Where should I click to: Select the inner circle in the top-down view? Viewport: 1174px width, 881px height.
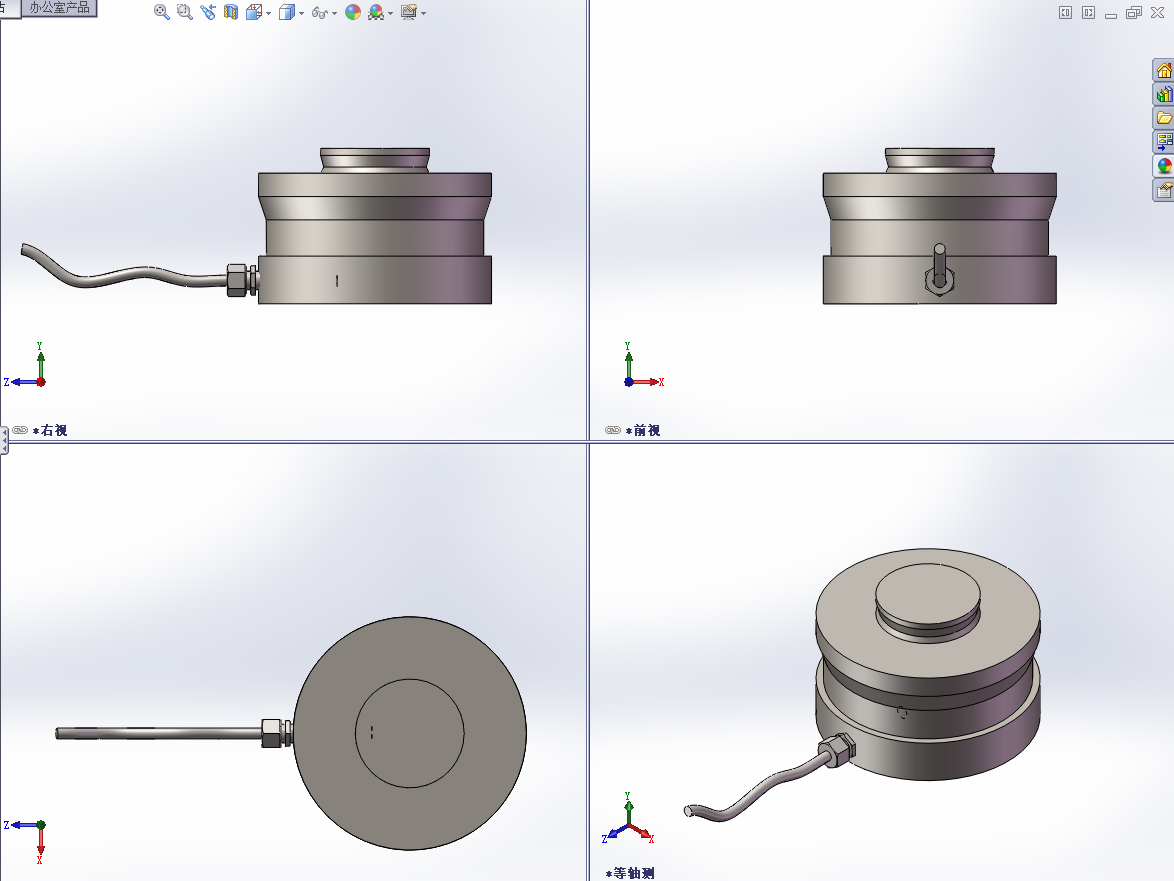pos(410,734)
